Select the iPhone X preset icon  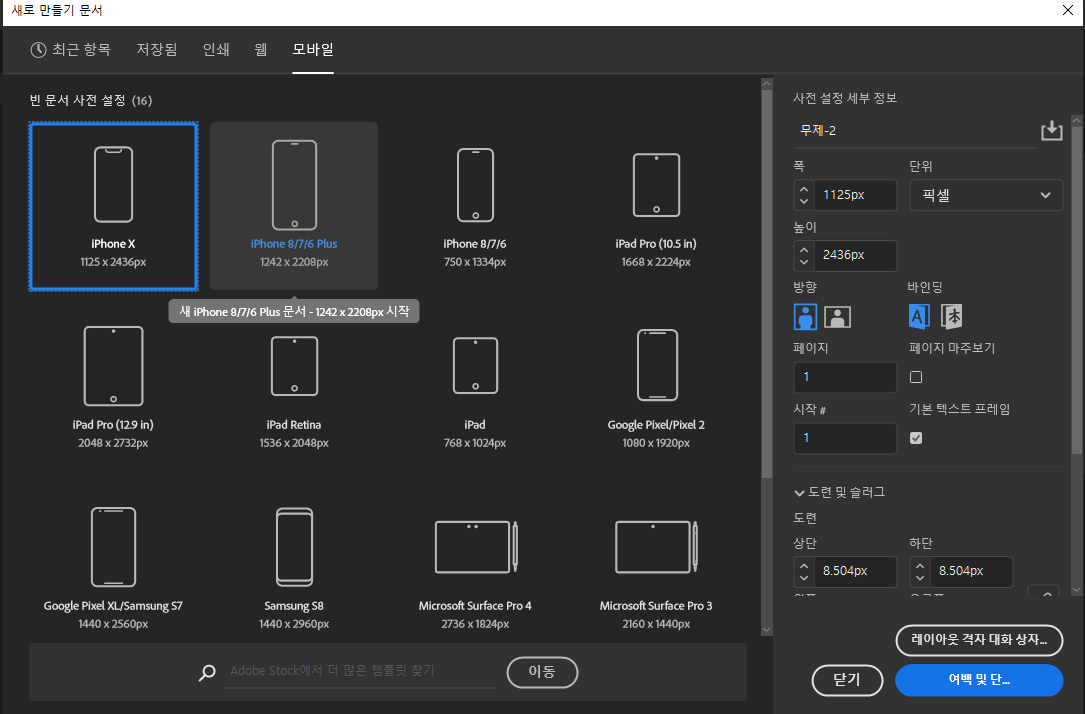(x=113, y=185)
